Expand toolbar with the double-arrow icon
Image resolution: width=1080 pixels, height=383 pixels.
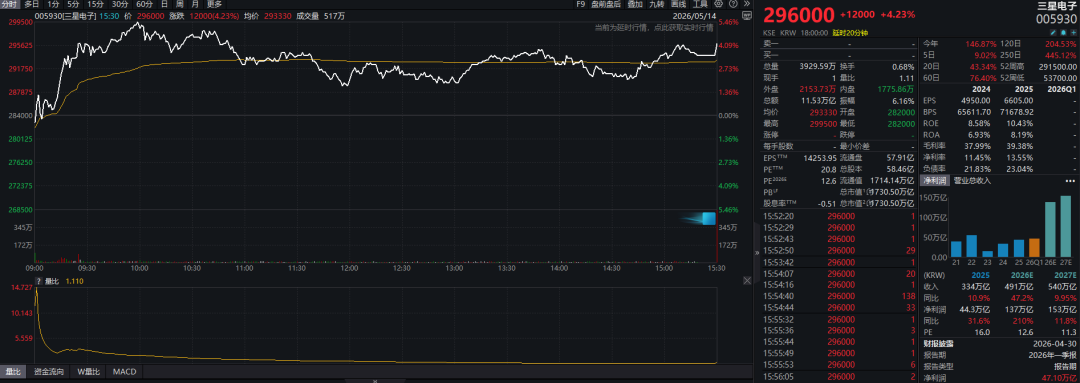click(747, 3)
